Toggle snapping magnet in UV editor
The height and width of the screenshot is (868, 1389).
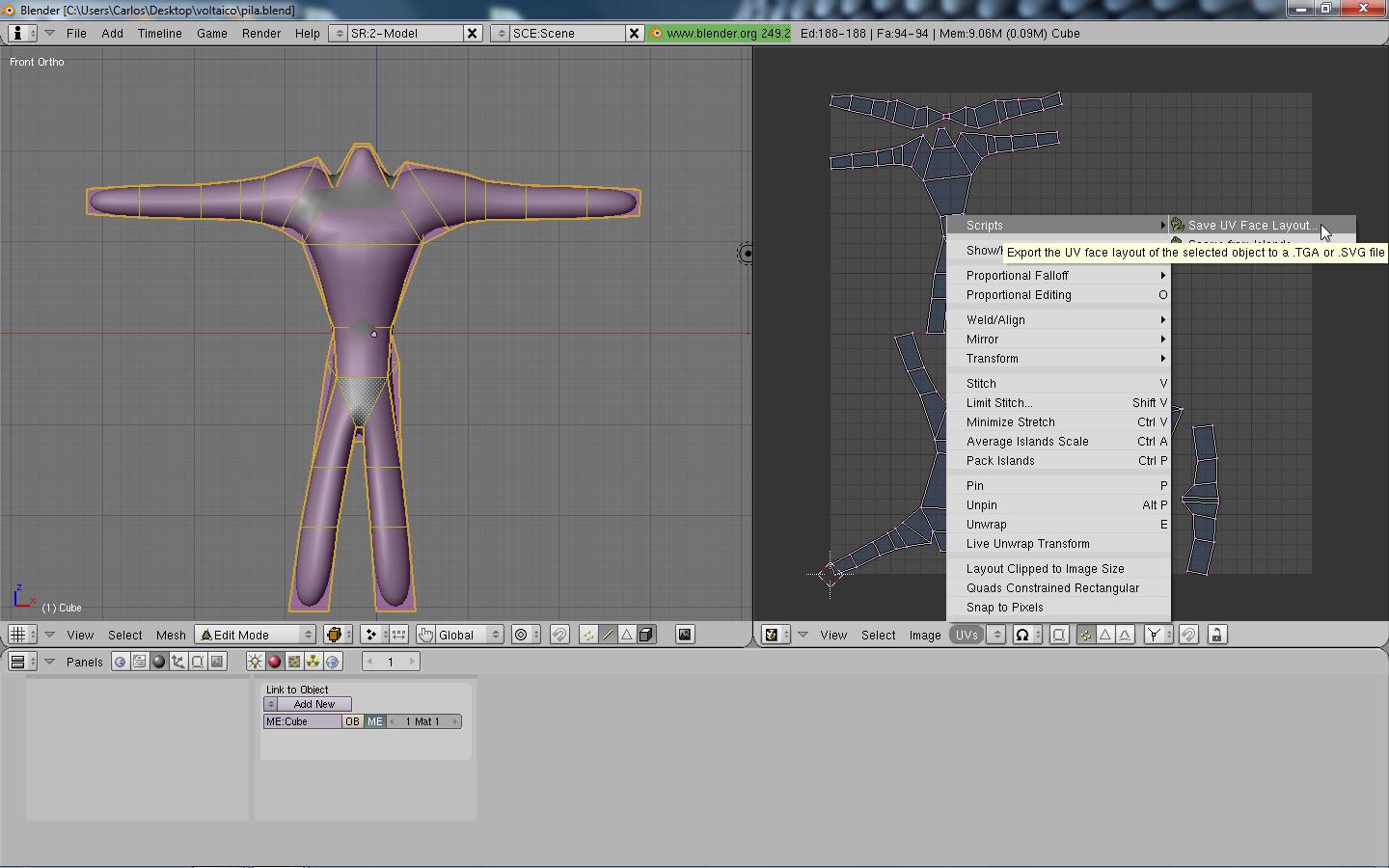click(x=1188, y=635)
